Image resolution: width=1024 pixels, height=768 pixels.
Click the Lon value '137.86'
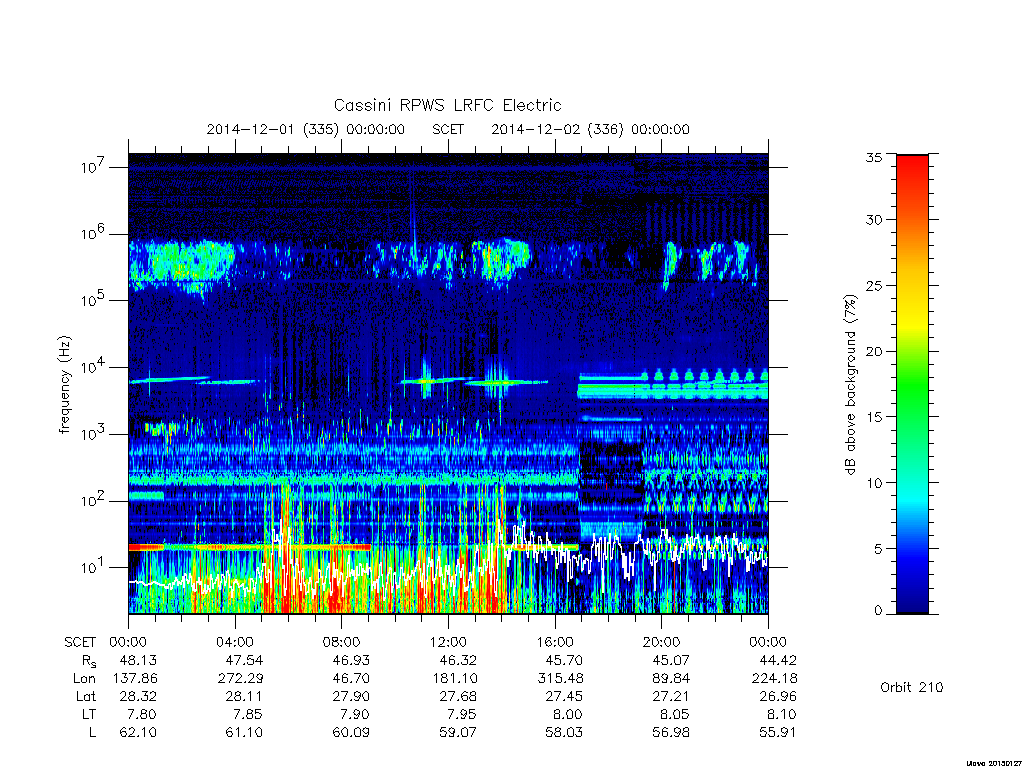tap(135, 678)
